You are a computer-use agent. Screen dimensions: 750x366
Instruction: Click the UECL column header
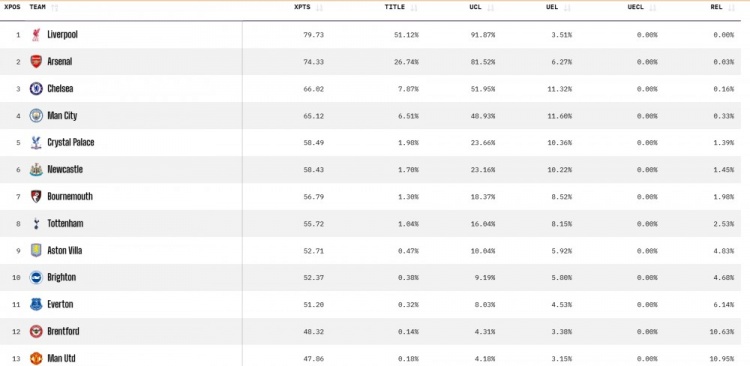(x=635, y=7)
